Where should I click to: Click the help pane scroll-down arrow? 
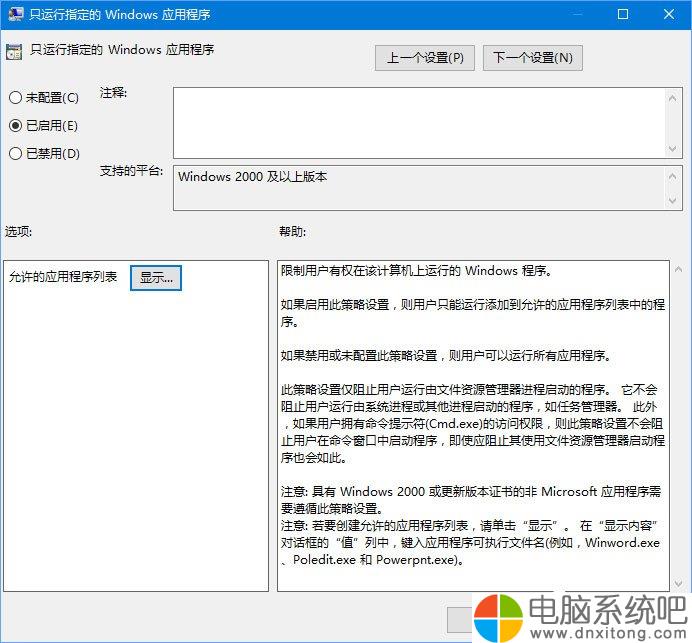pos(678,584)
